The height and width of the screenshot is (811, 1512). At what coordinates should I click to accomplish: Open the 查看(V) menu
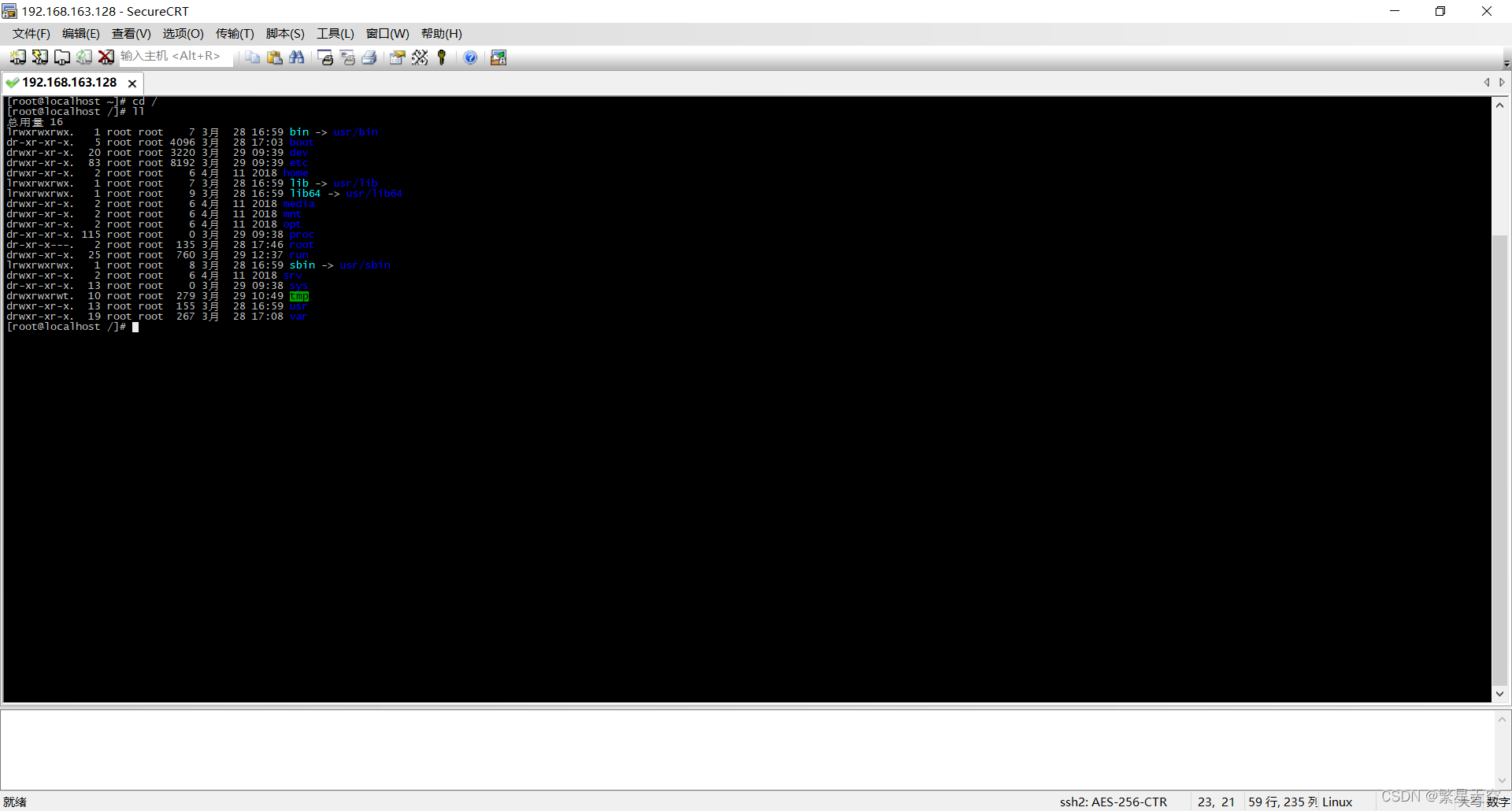(x=132, y=34)
